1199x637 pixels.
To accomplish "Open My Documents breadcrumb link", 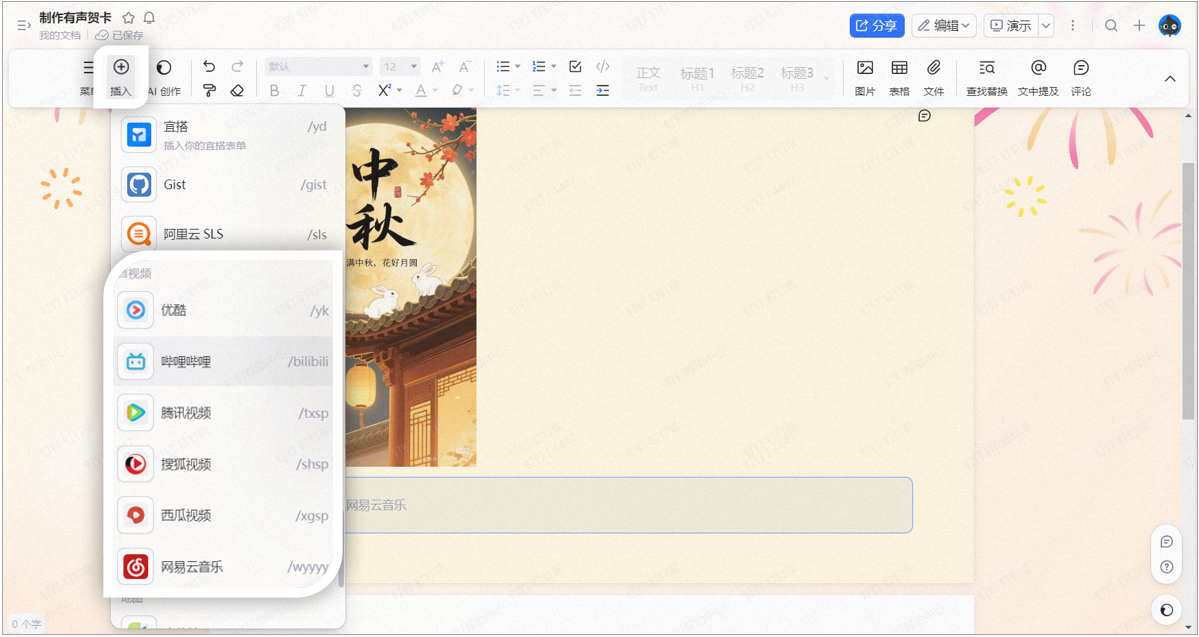I will click(x=60, y=35).
